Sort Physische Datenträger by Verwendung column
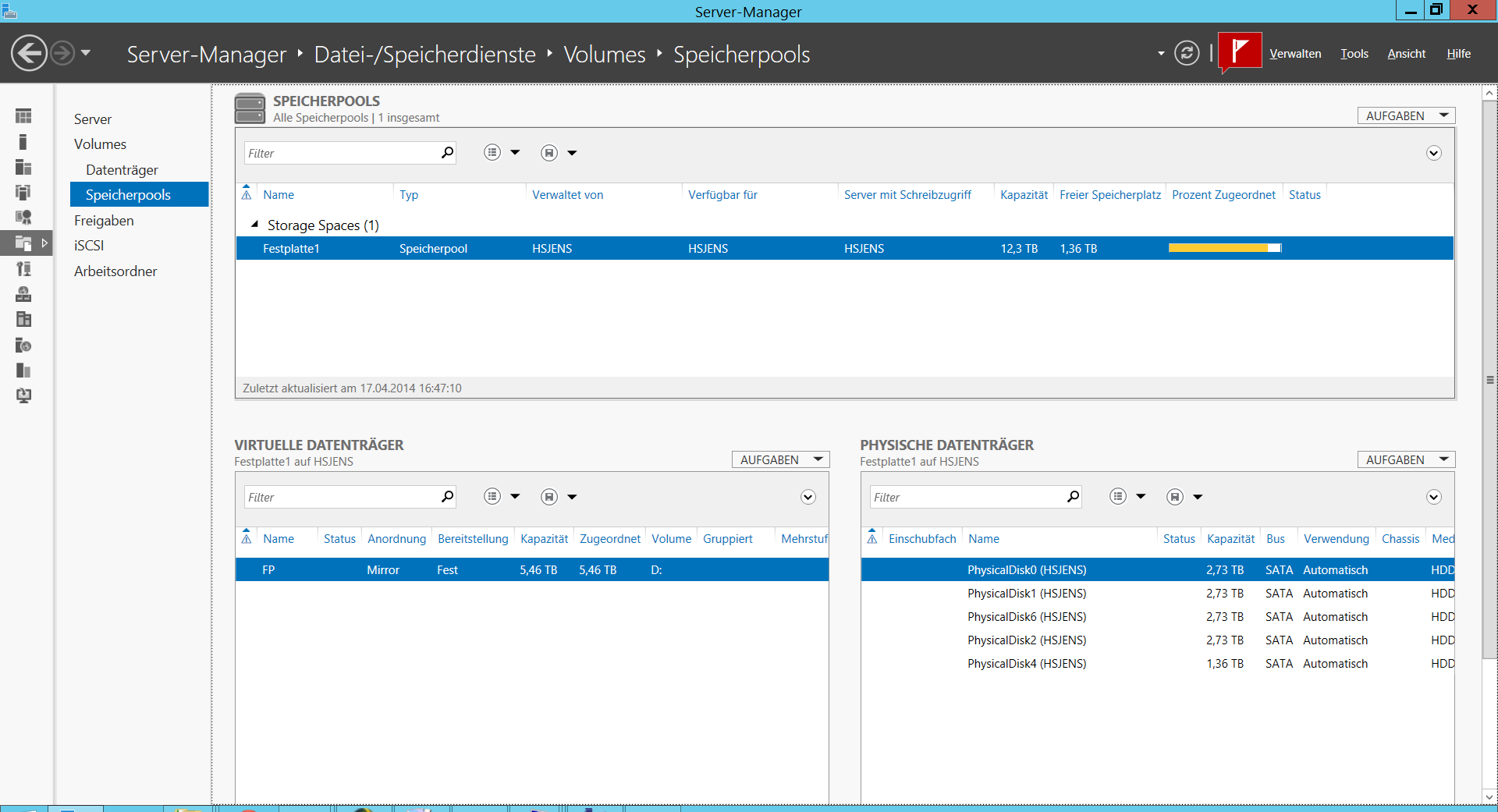1498x812 pixels. 1336,538
